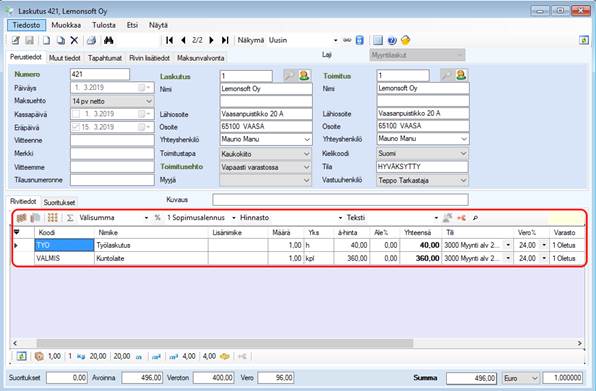The width and height of the screenshot is (596, 391).
Task: Open the Euro currency dropdown
Action: tap(534, 378)
